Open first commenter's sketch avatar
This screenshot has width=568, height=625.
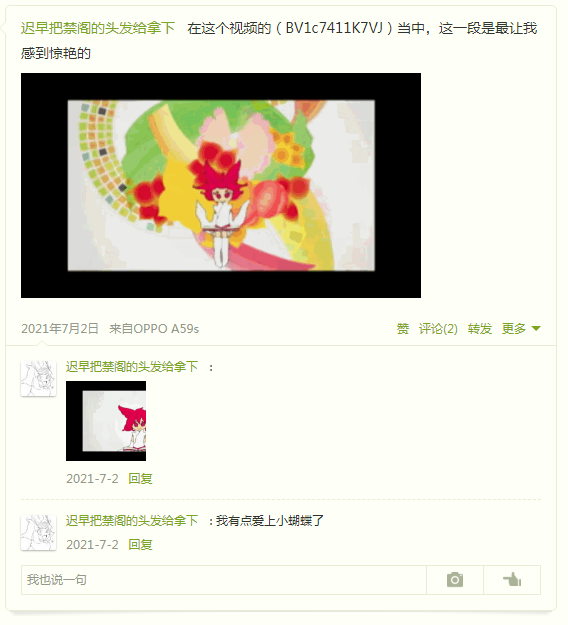[x=39, y=379]
